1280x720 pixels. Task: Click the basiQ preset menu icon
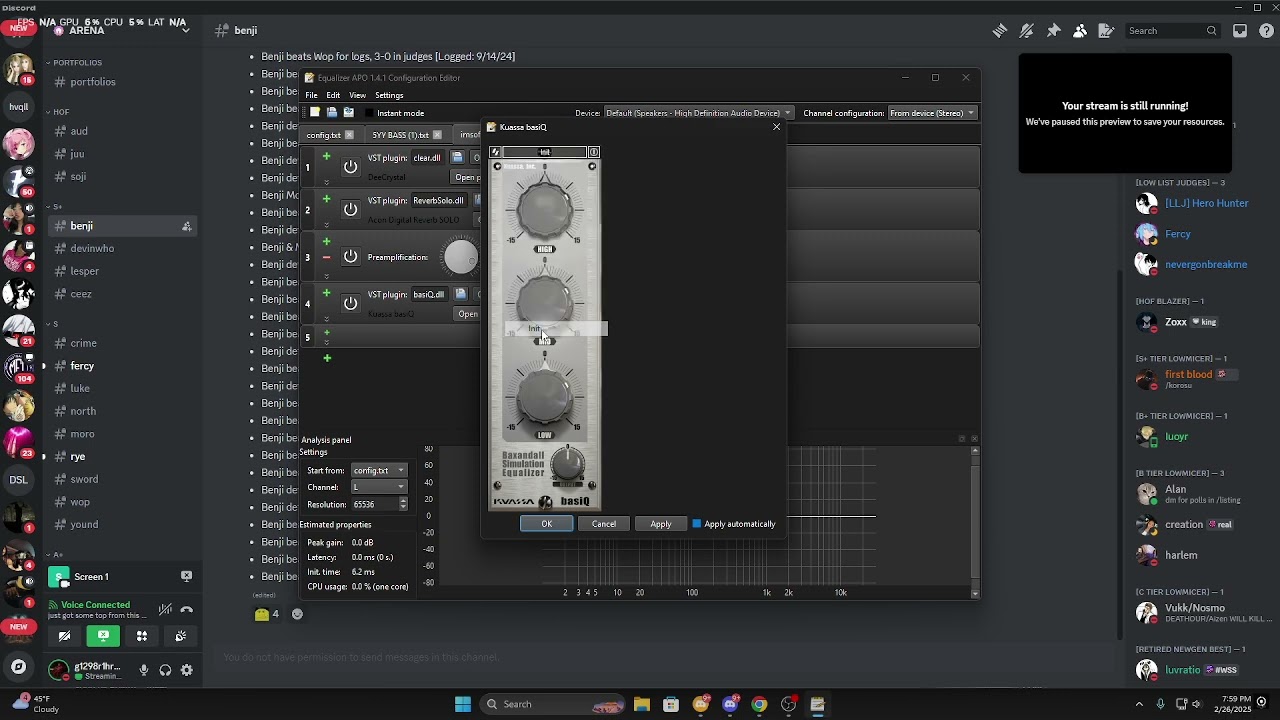point(495,152)
